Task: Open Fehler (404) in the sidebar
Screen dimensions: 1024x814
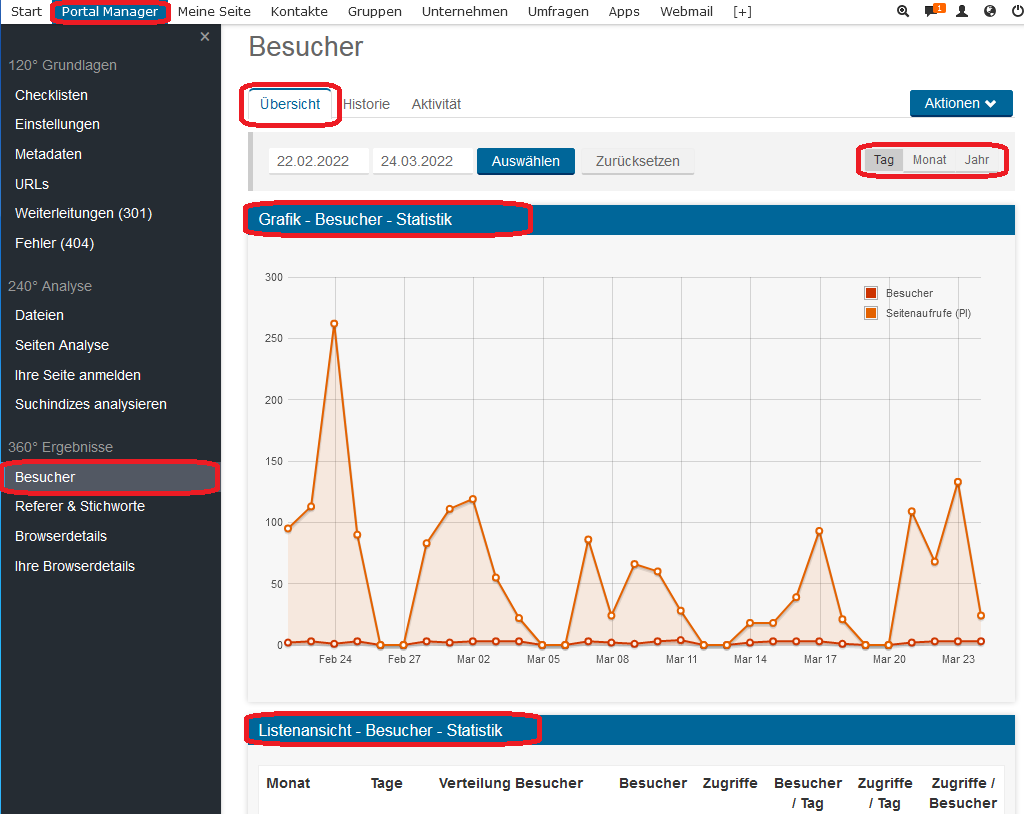Action: coord(55,243)
